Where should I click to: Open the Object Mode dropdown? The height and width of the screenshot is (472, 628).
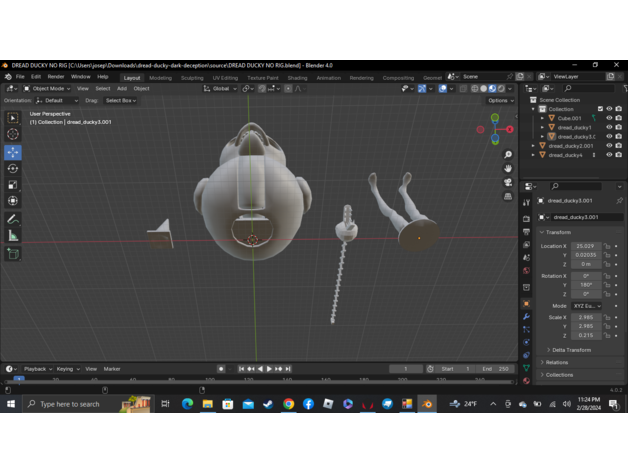pyautogui.click(x=48, y=88)
